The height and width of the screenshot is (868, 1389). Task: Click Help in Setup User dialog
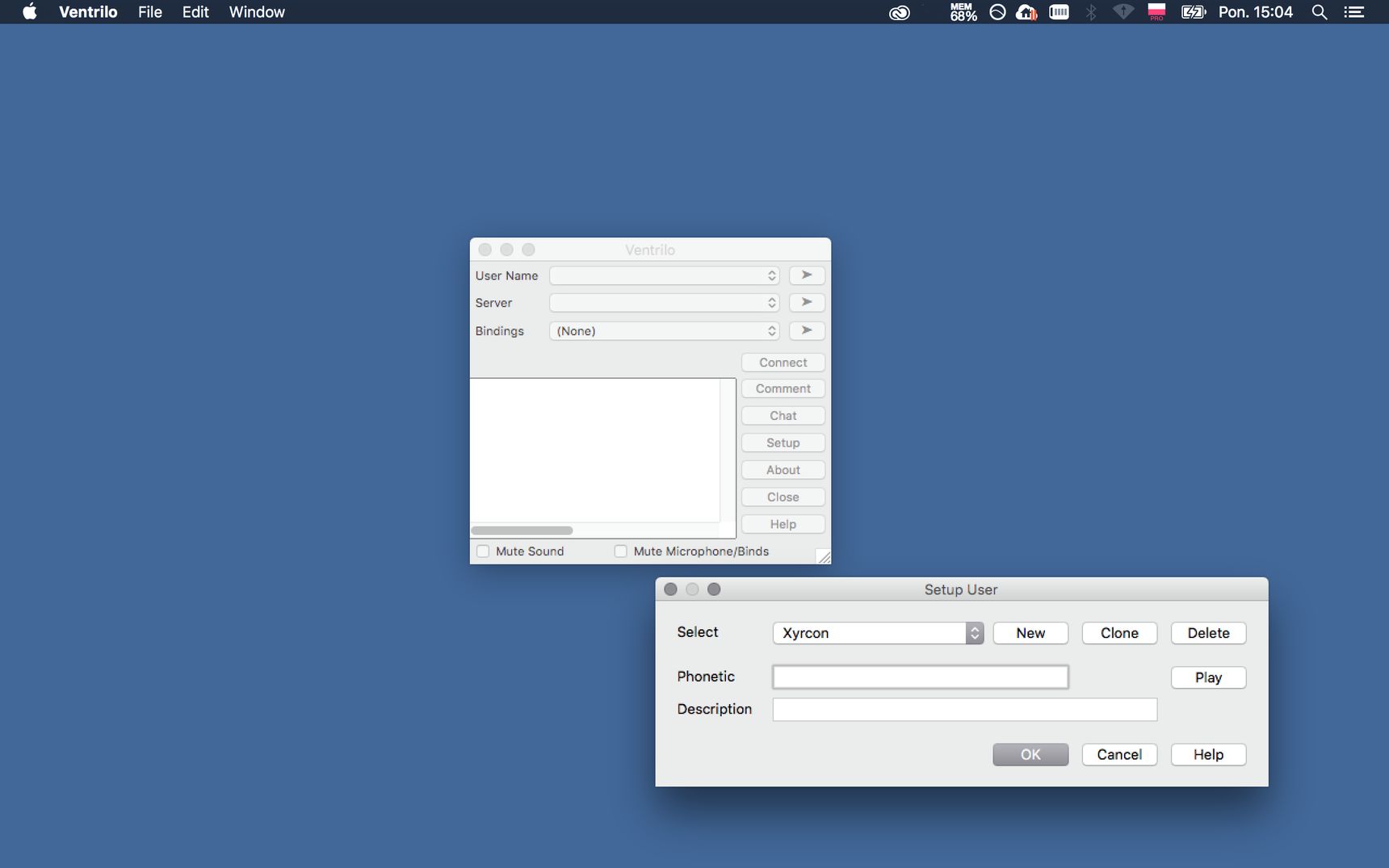[x=1208, y=754]
